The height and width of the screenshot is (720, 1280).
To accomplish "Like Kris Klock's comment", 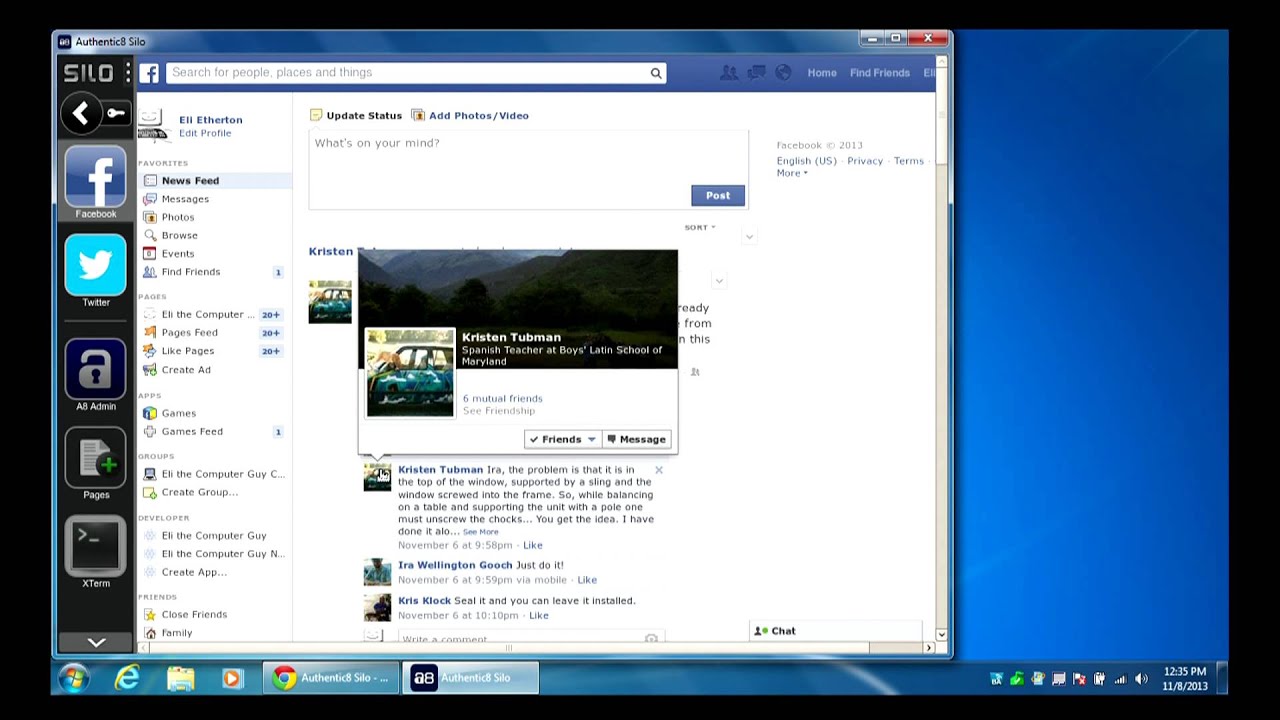I will [x=539, y=616].
